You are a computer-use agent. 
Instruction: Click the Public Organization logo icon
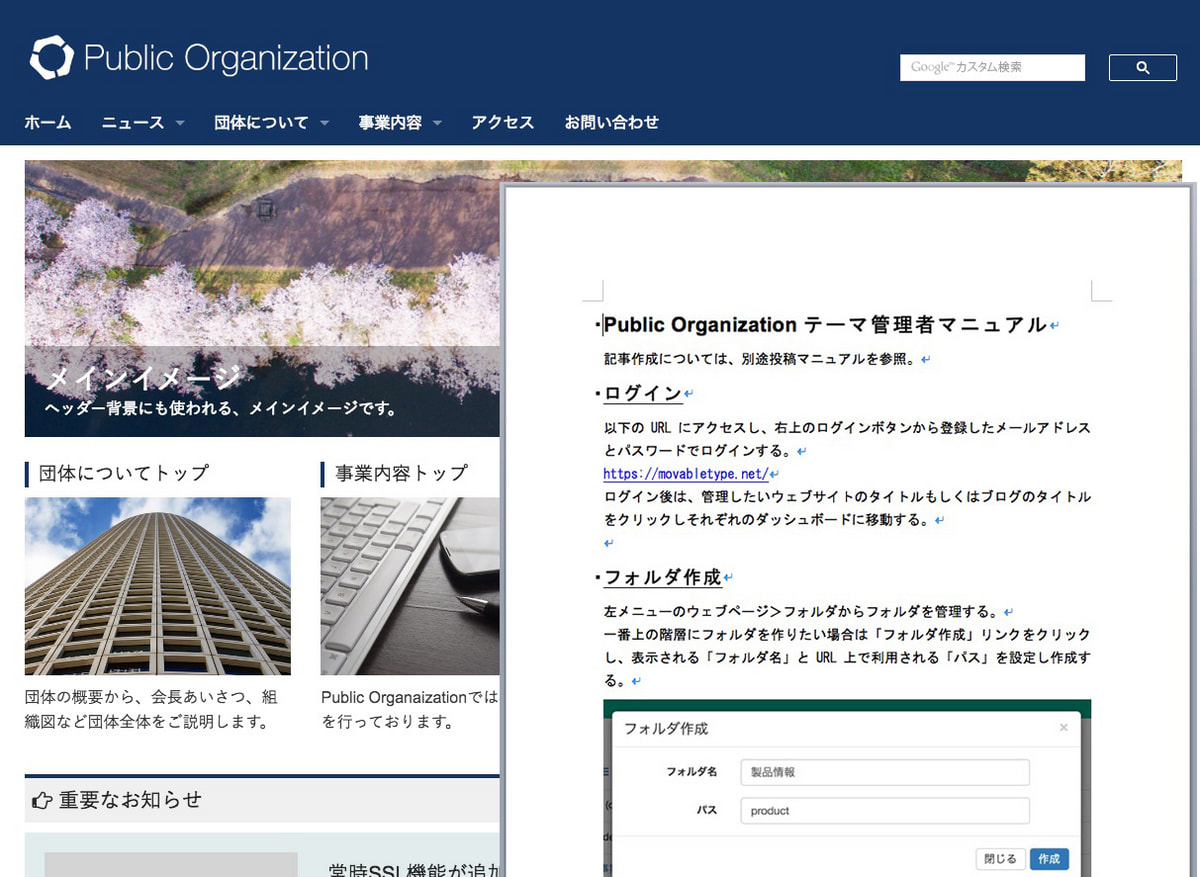pyautogui.click(x=51, y=58)
